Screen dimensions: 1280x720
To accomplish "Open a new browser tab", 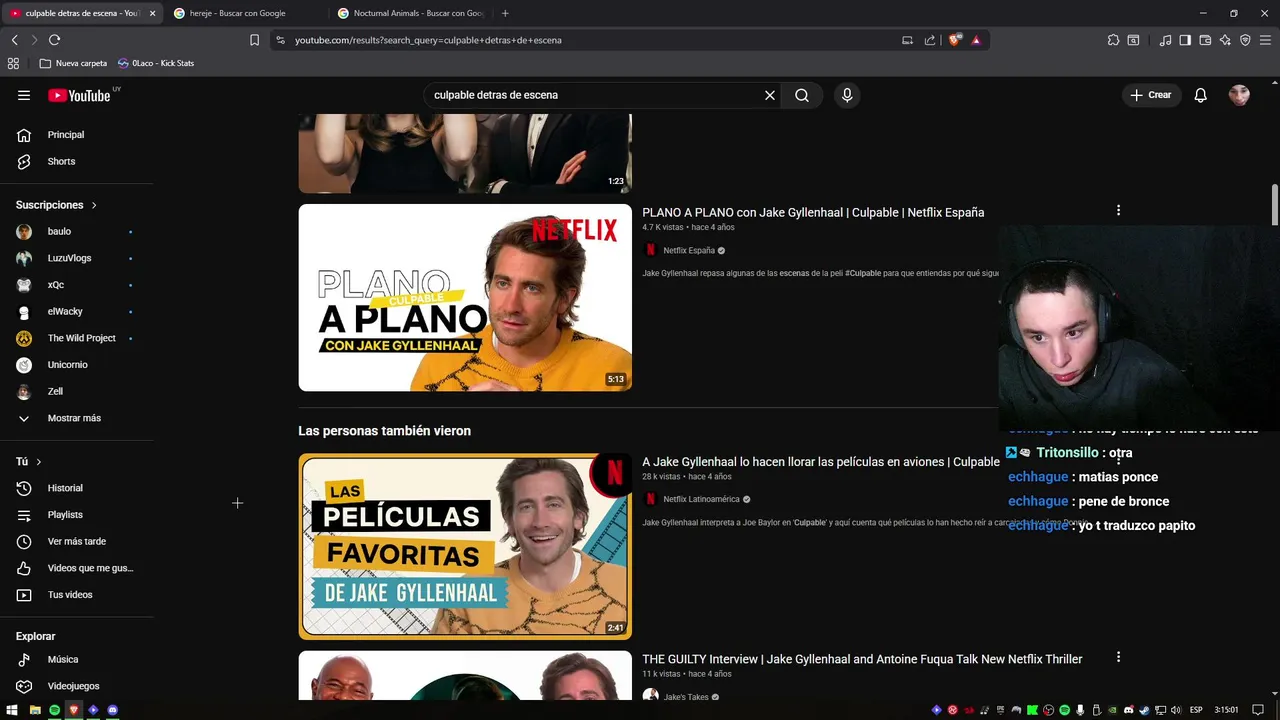I will (505, 13).
